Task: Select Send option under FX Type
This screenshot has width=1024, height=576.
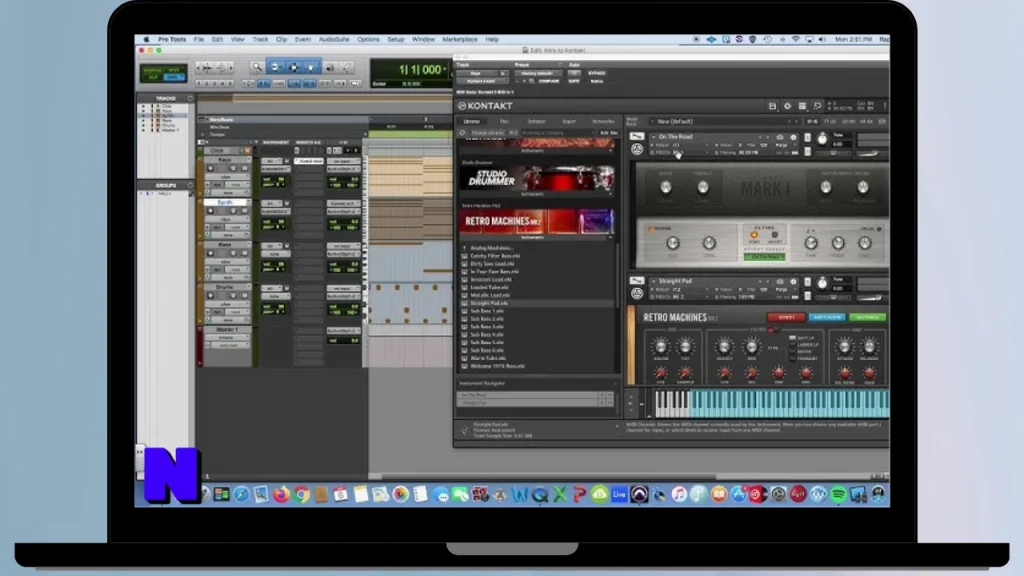Action: pyautogui.click(x=754, y=236)
